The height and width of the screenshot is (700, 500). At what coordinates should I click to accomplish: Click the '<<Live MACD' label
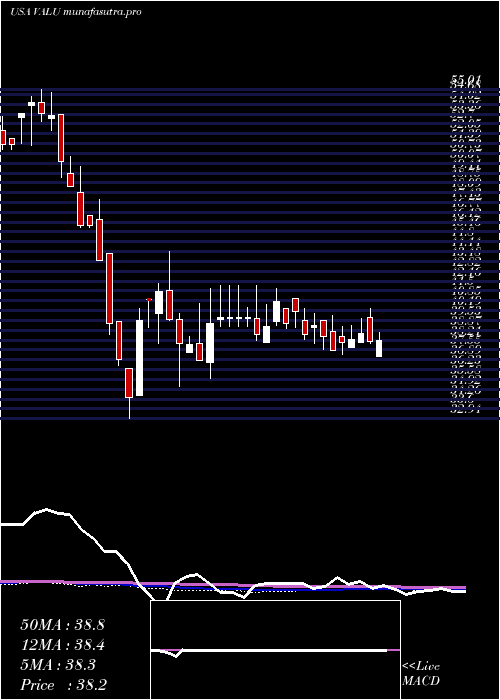(421, 674)
